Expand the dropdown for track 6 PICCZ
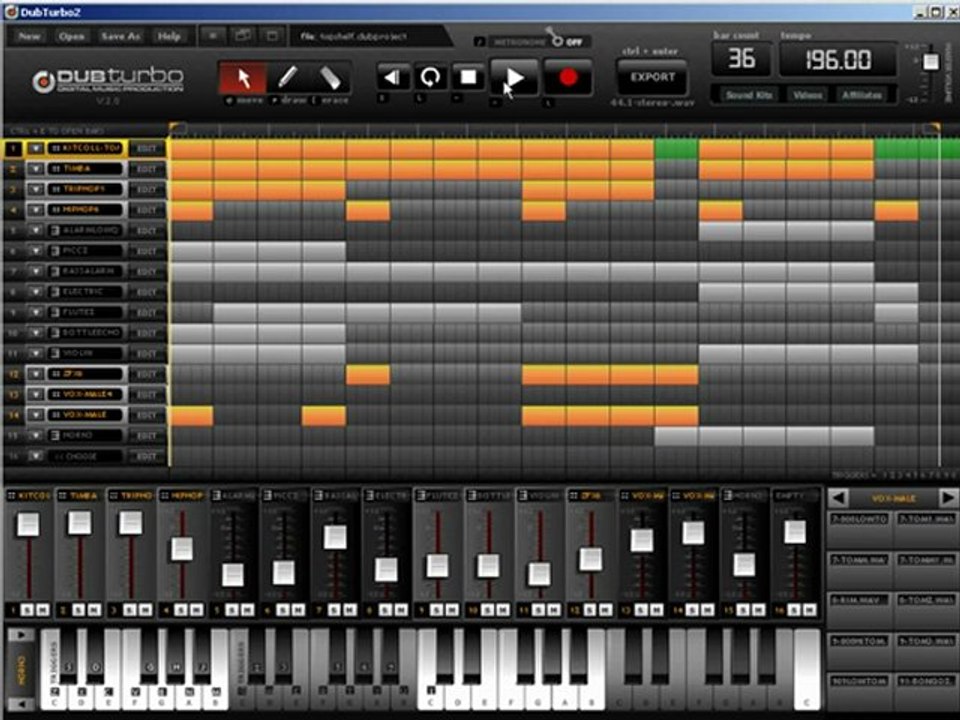This screenshot has width=960, height=720. tap(36, 251)
